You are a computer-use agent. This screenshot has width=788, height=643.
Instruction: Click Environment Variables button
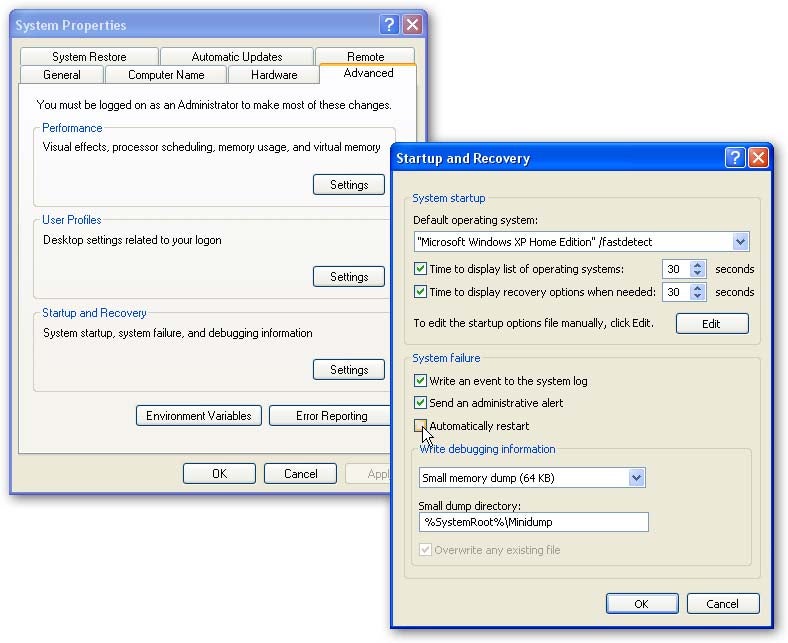click(199, 416)
